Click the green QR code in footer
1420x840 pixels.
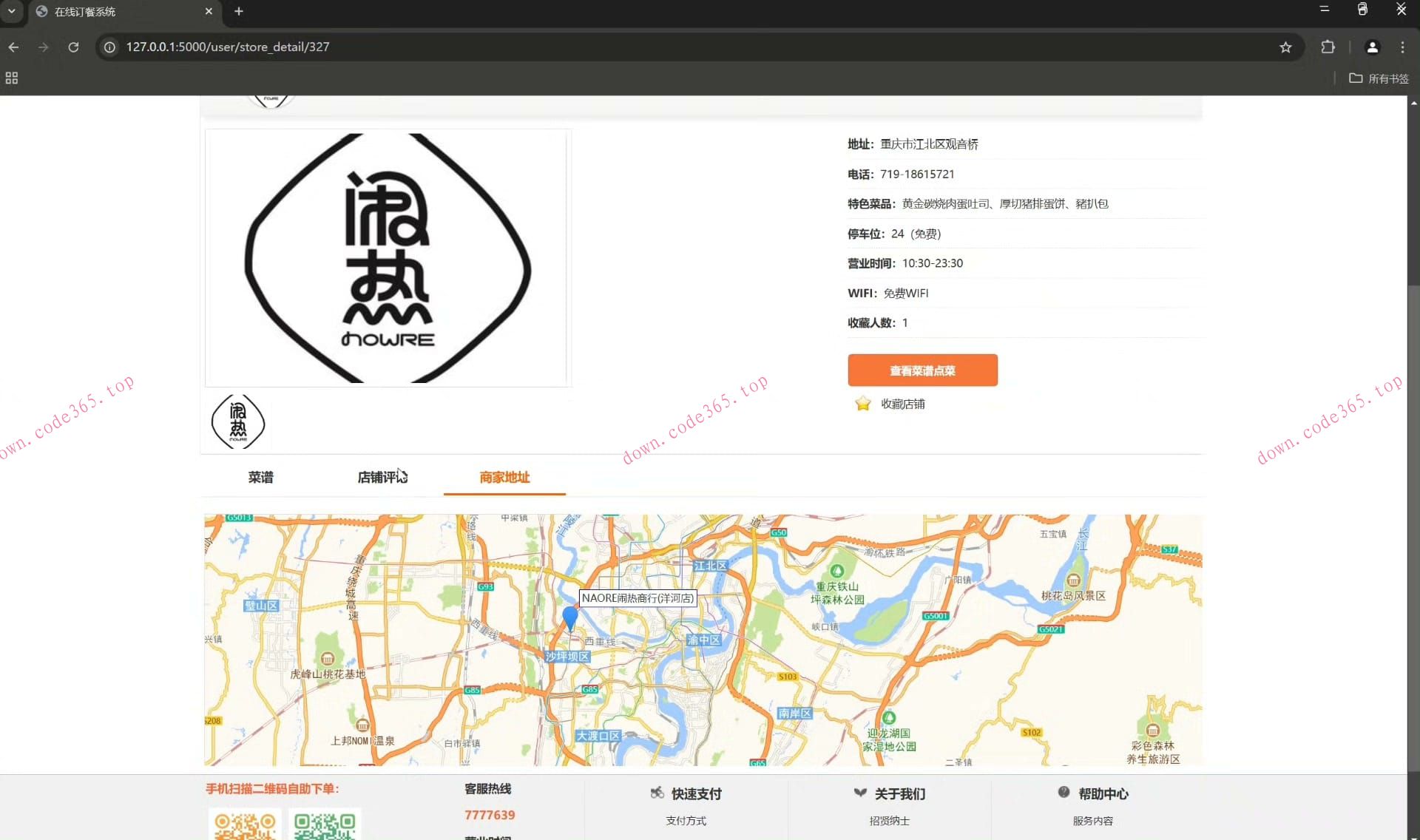(325, 824)
